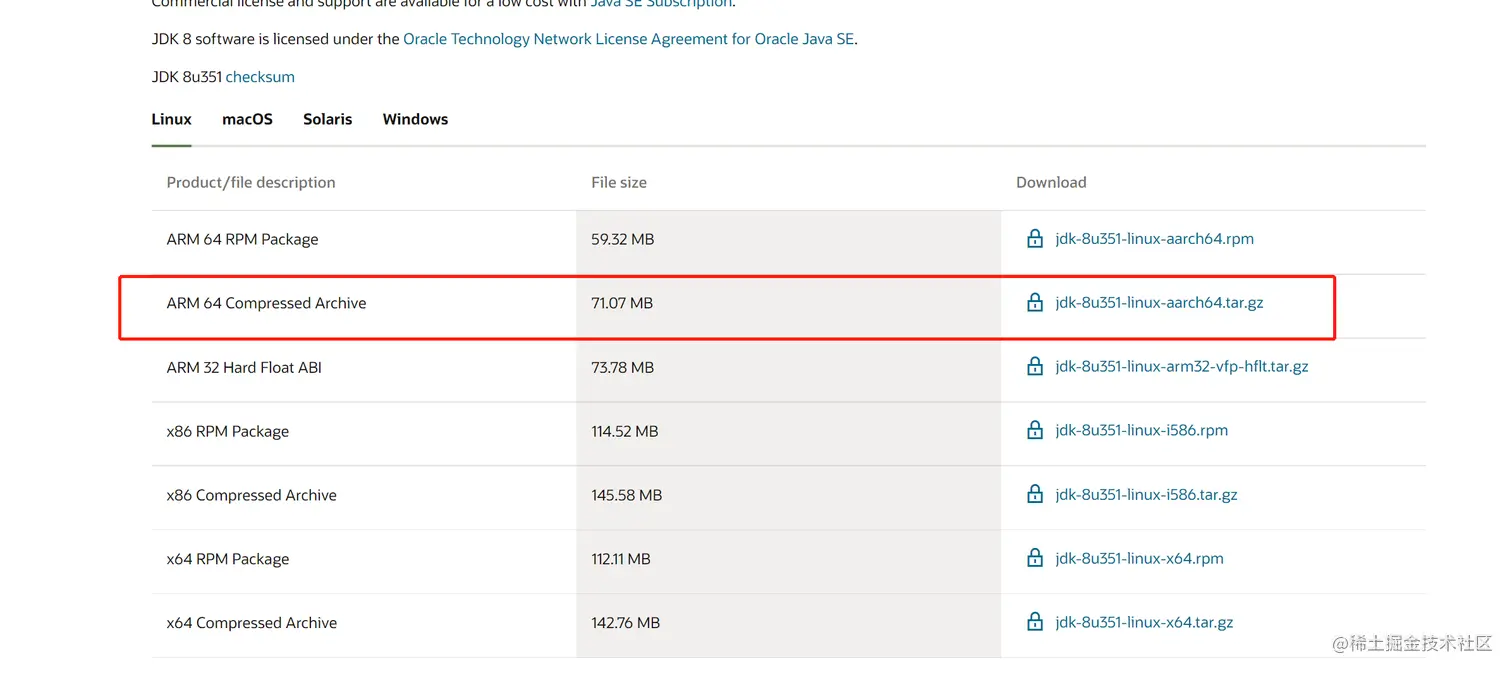The image size is (1512, 673).
Task: Click the Download column header
Action: 1051,182
